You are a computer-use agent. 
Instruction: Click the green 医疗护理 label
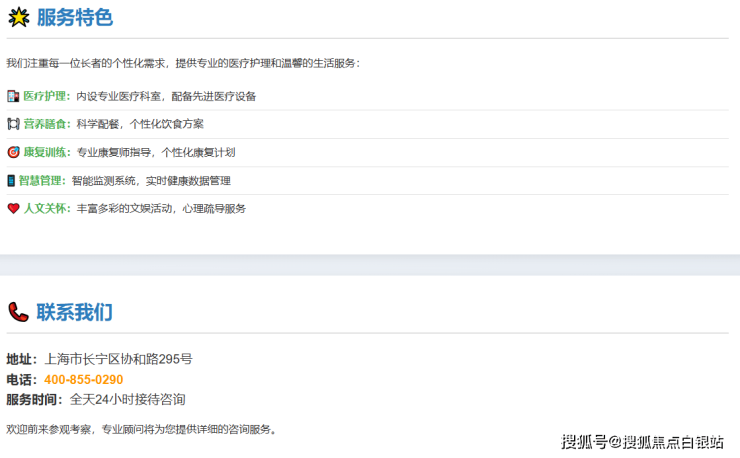click(x=47, y=96)
